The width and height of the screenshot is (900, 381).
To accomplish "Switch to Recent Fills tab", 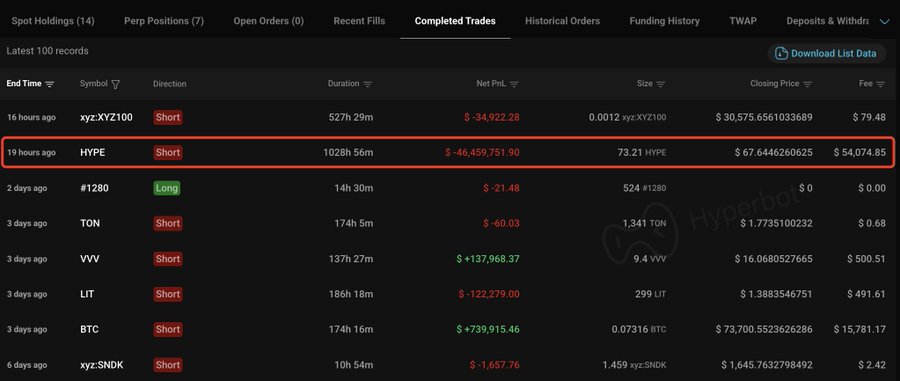I will [359, 21].
